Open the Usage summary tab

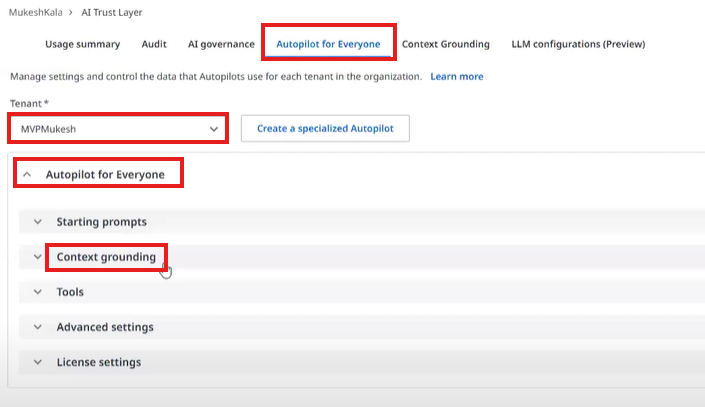(82, 44)
